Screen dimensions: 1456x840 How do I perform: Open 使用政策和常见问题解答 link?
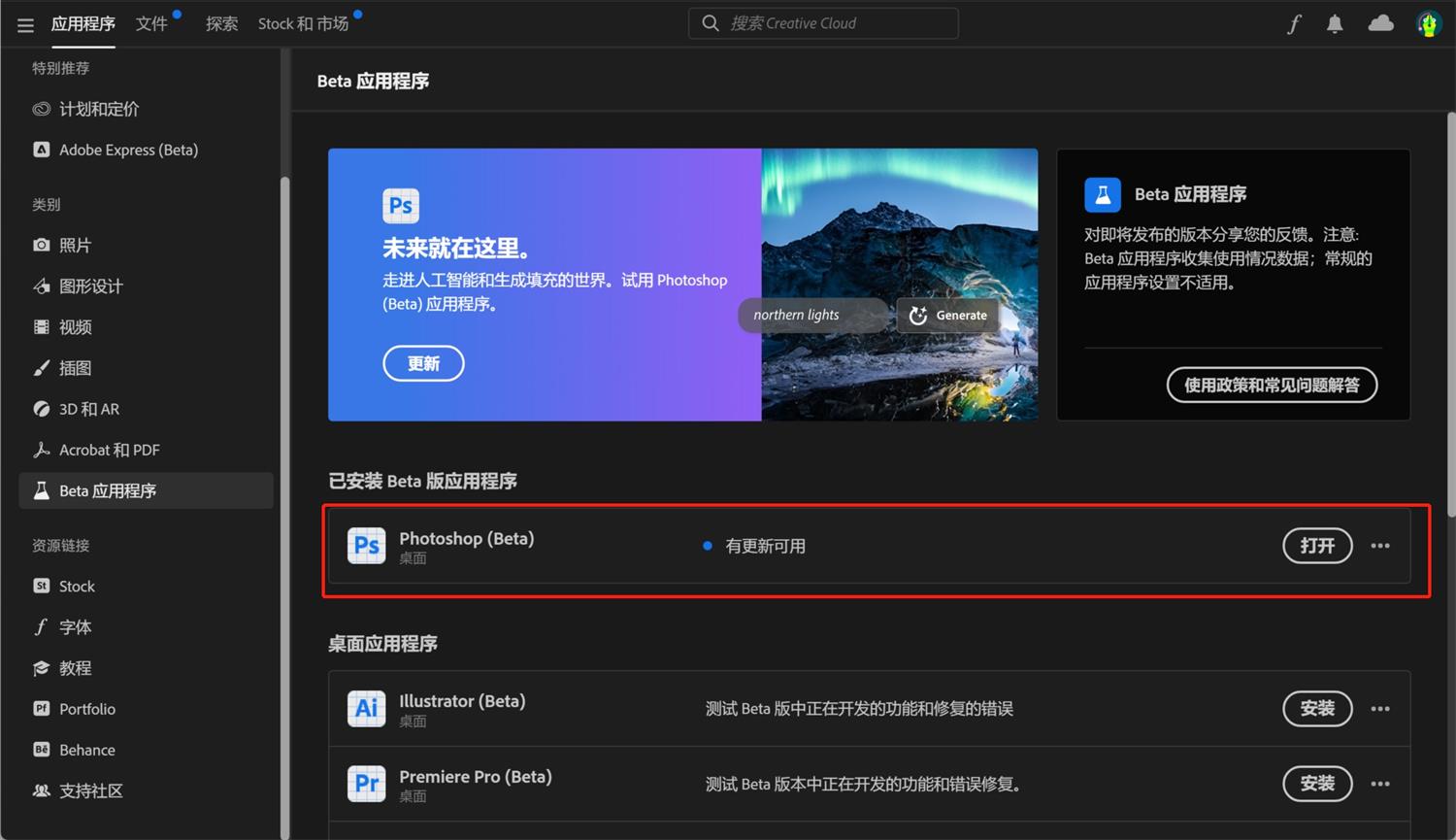coord(1272,385)
